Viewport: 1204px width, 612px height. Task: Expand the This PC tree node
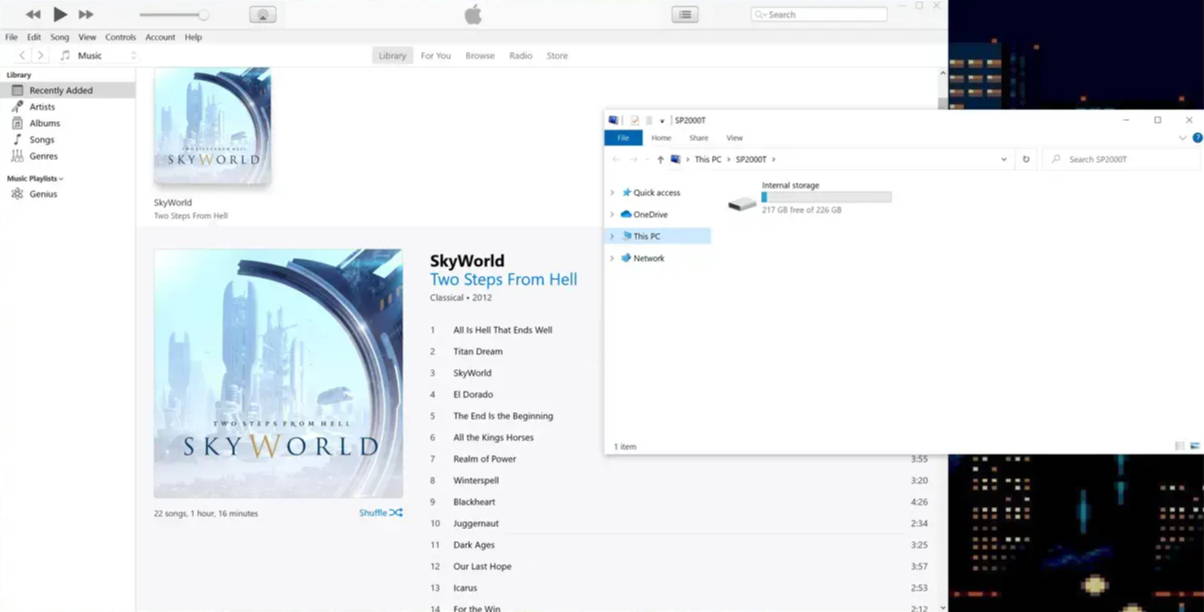[x=612, y=236]
